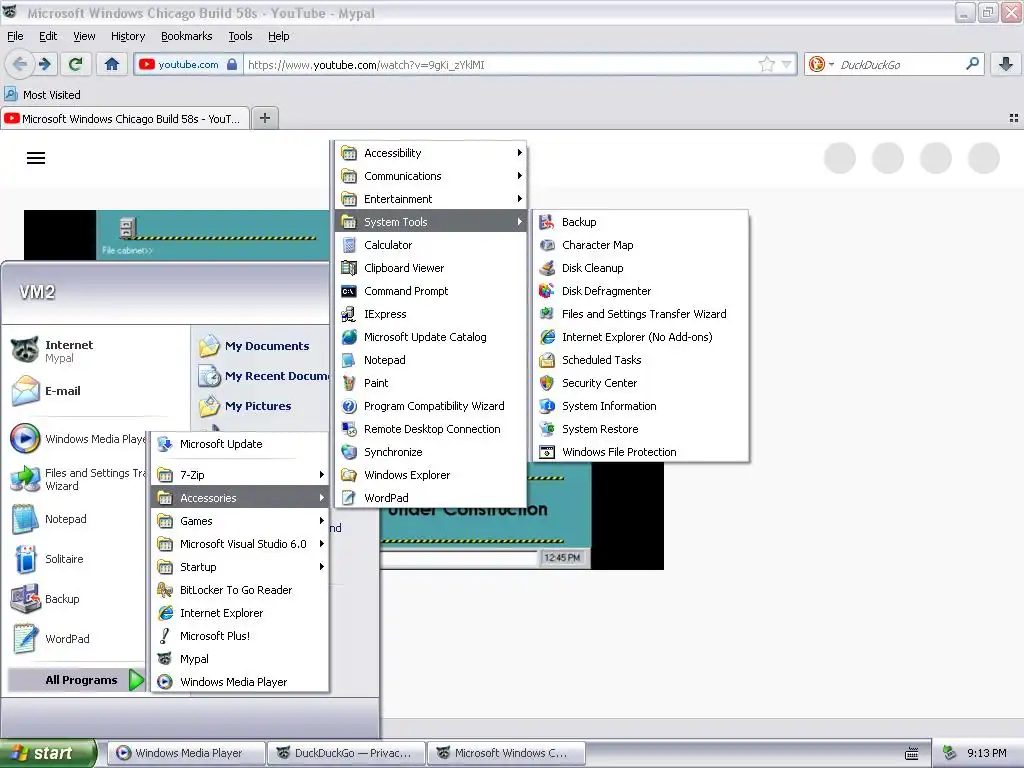Open the Tools menu
Screen dimensions: 1024x768
click(240, 36)
